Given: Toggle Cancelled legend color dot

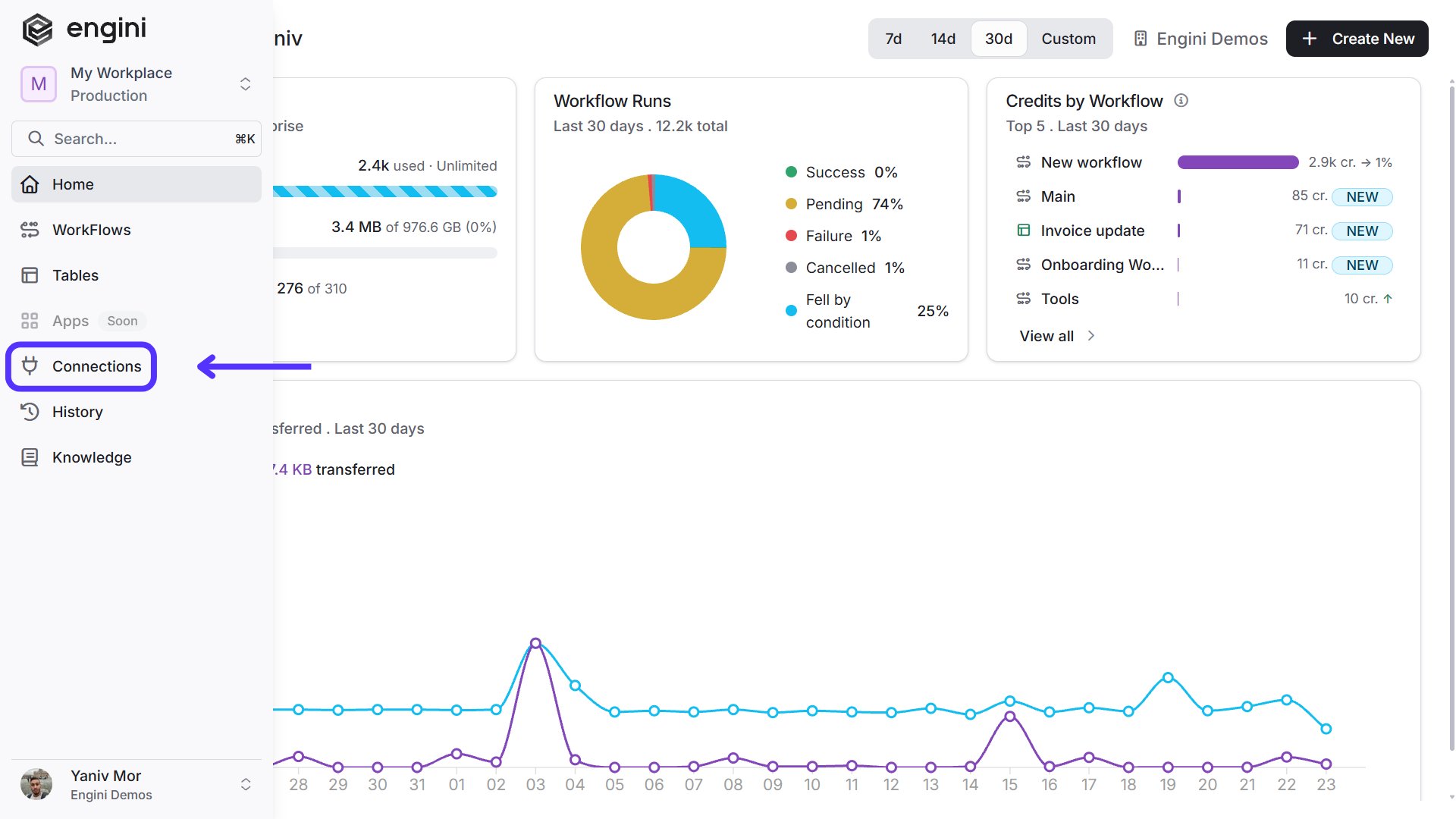Looking at the screenshot, I should [x=791, y=268].
